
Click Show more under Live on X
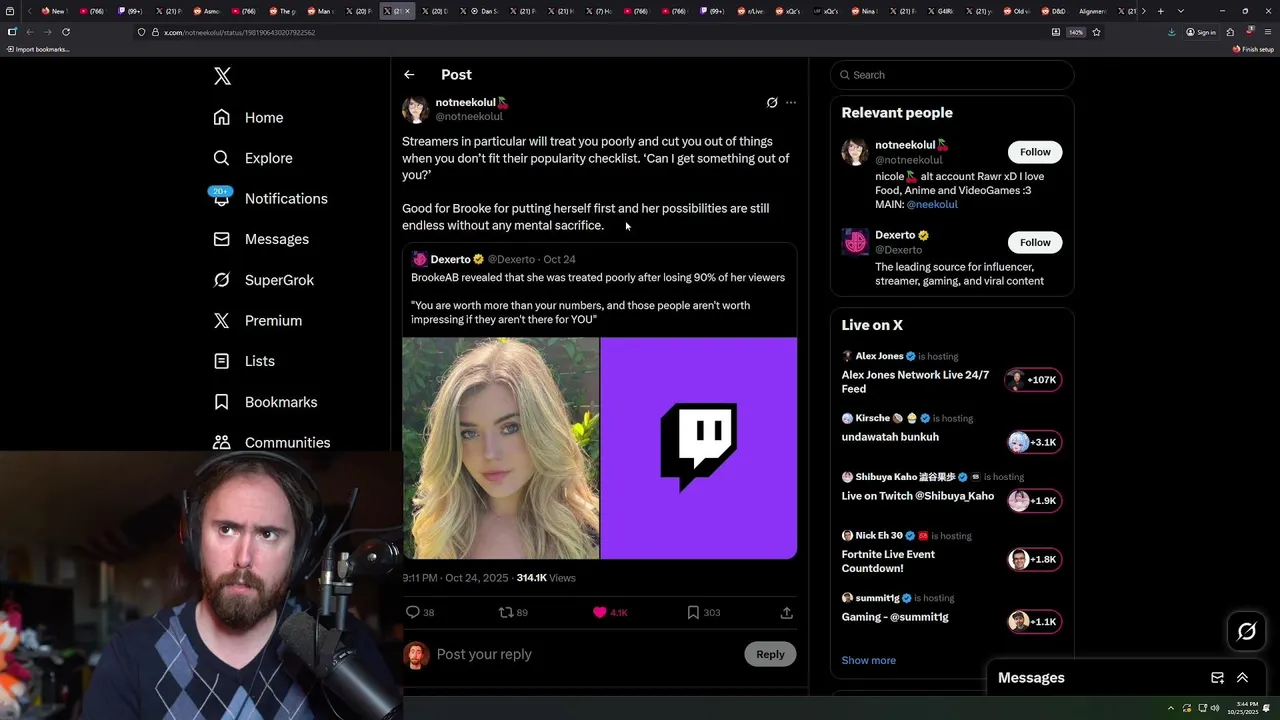868,660
